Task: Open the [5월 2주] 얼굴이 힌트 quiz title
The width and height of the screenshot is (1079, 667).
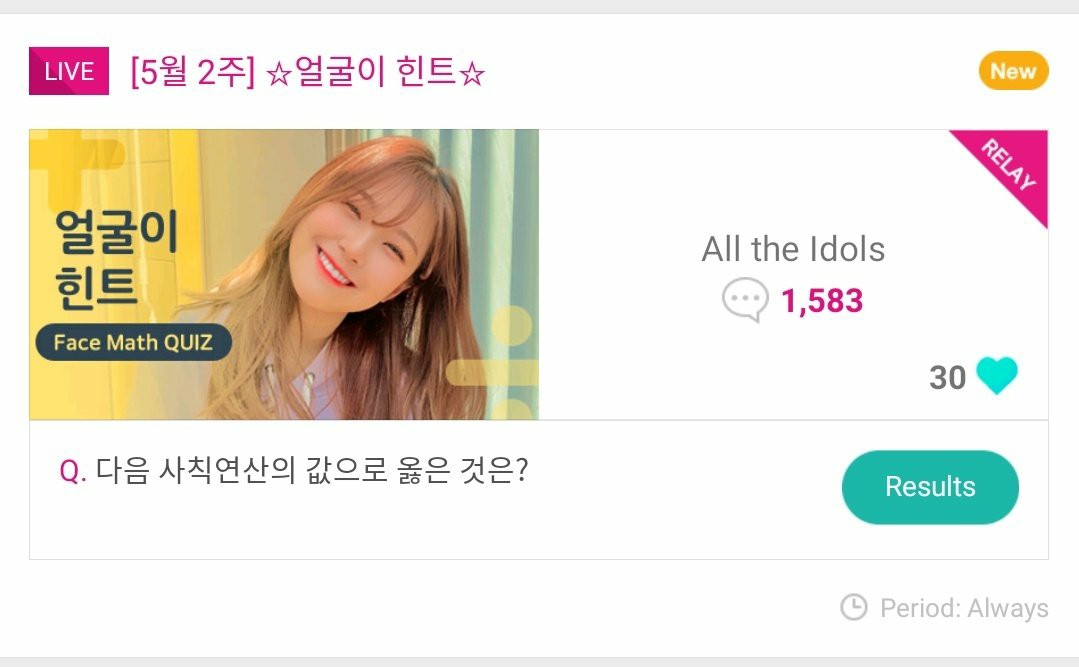Action: [x=307, y=73]
